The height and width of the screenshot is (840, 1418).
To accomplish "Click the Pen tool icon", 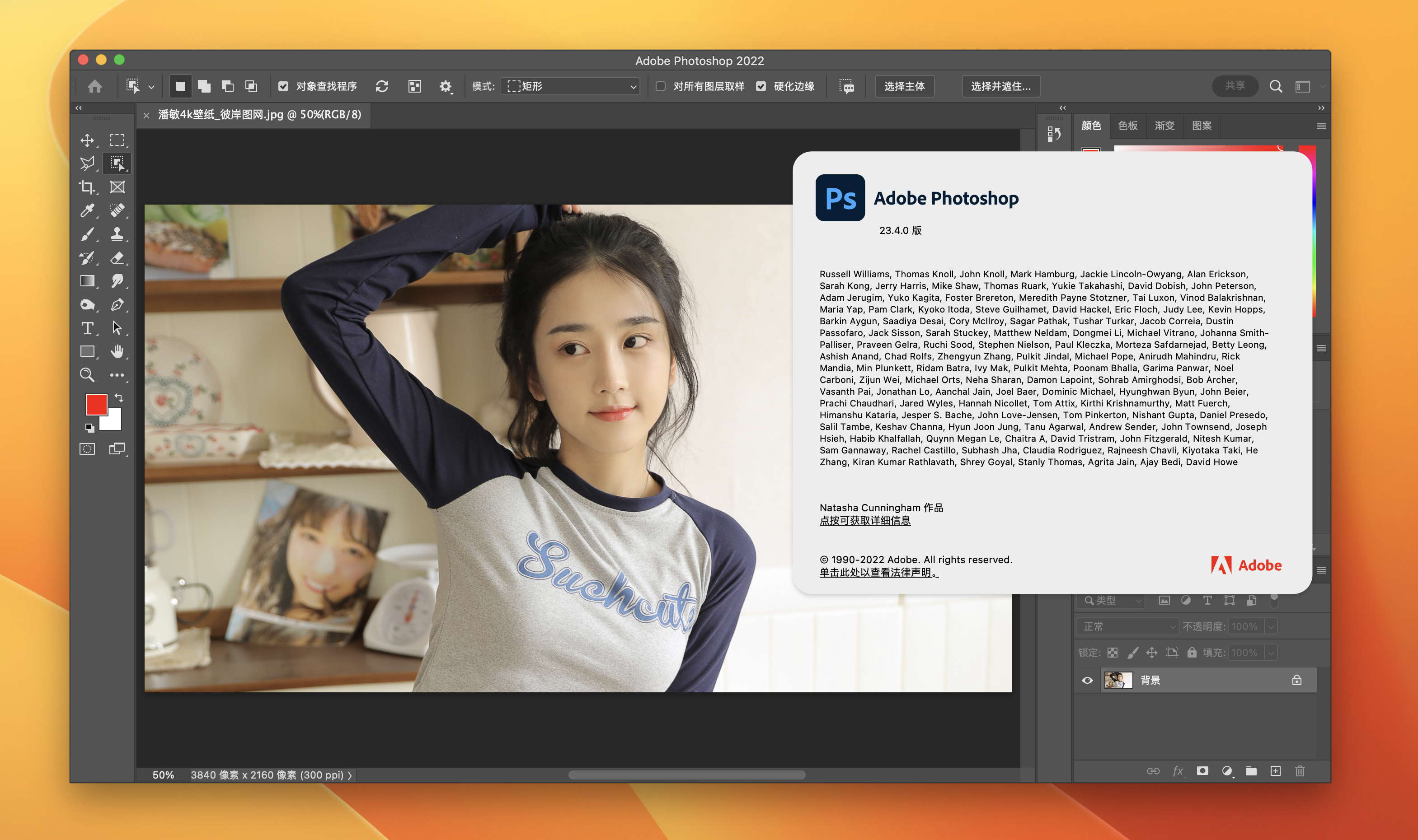I will coord(117,304).
